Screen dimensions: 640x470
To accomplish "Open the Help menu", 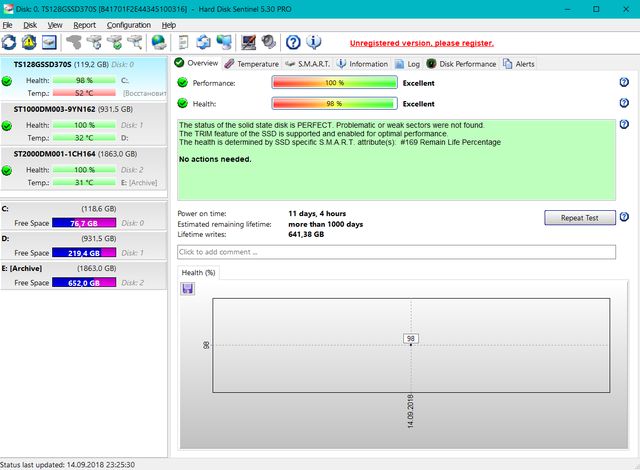I will click(x=169, y=25).
